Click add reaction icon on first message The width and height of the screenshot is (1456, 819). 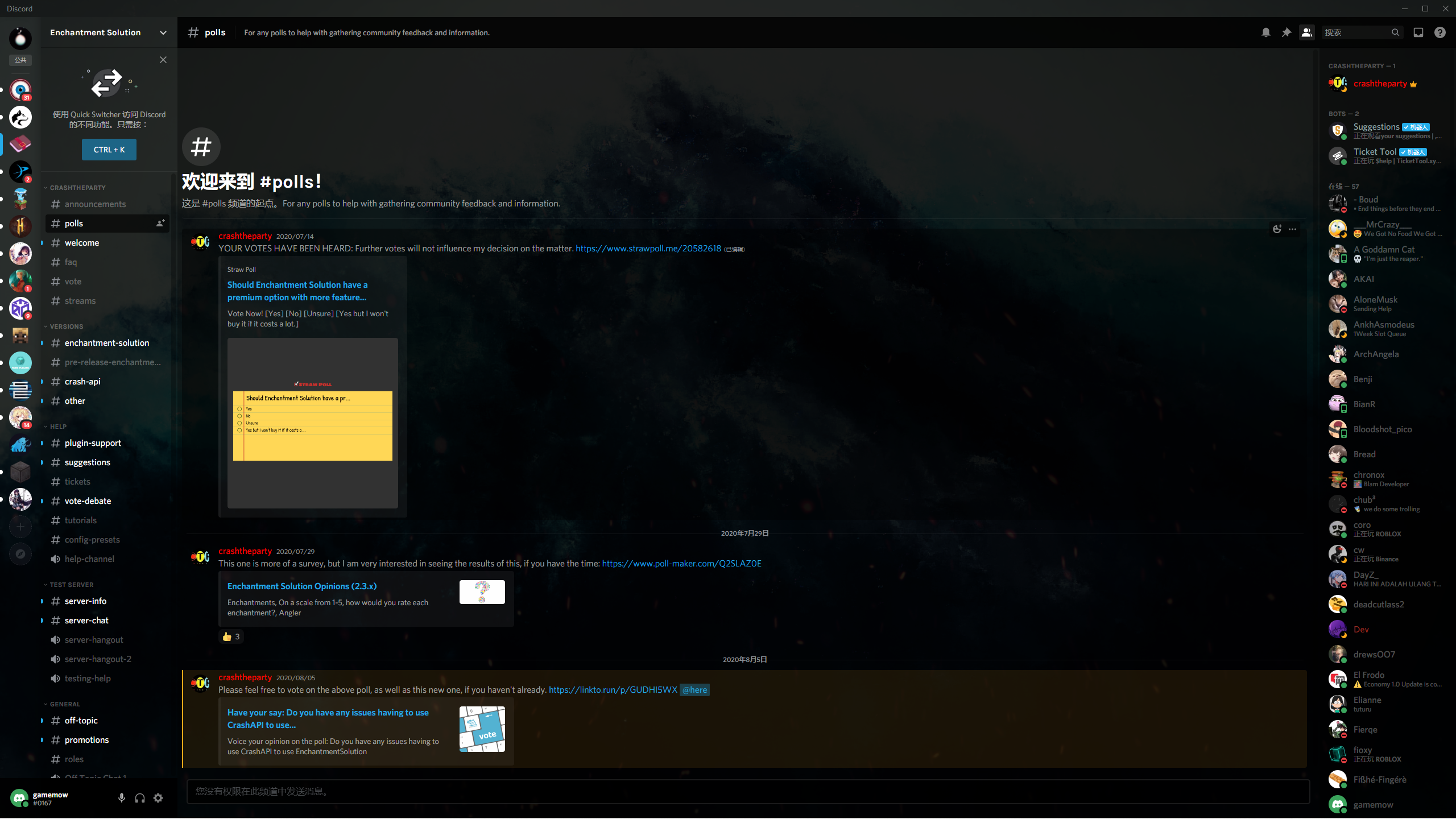point(1277,229)
